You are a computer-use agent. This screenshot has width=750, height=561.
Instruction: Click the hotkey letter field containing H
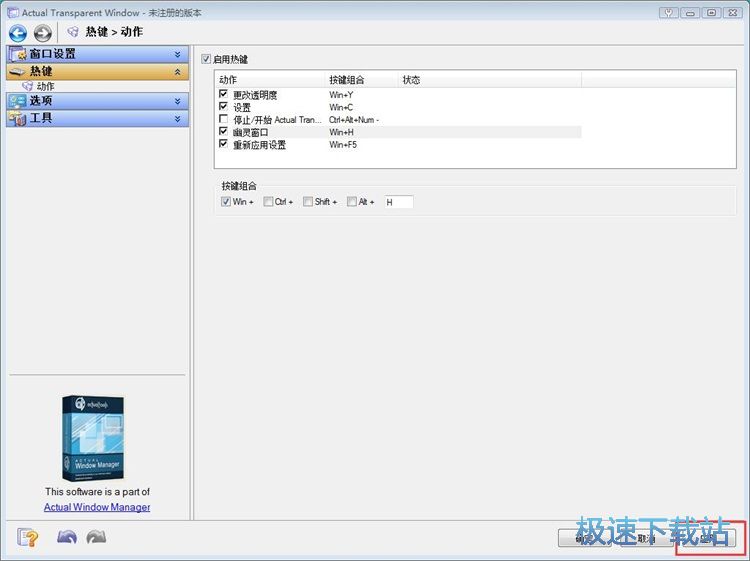(399, 202)
